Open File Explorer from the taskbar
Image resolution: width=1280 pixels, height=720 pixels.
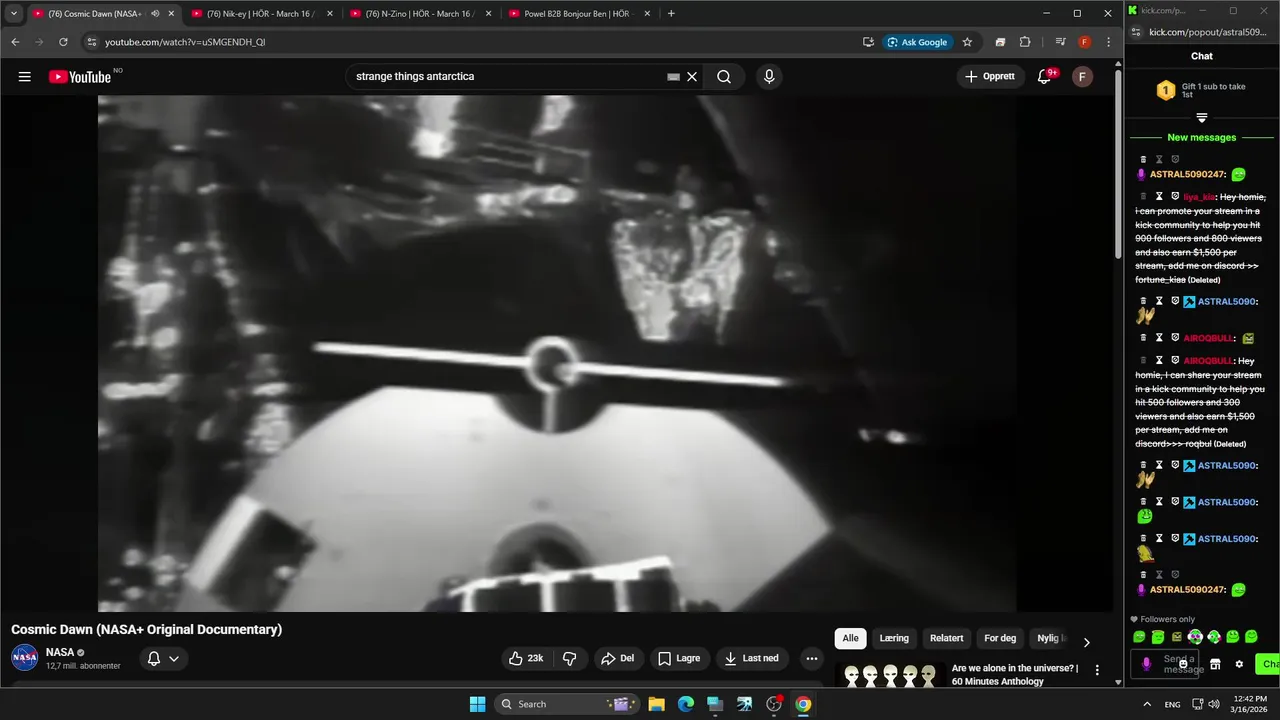pos(657,704)
